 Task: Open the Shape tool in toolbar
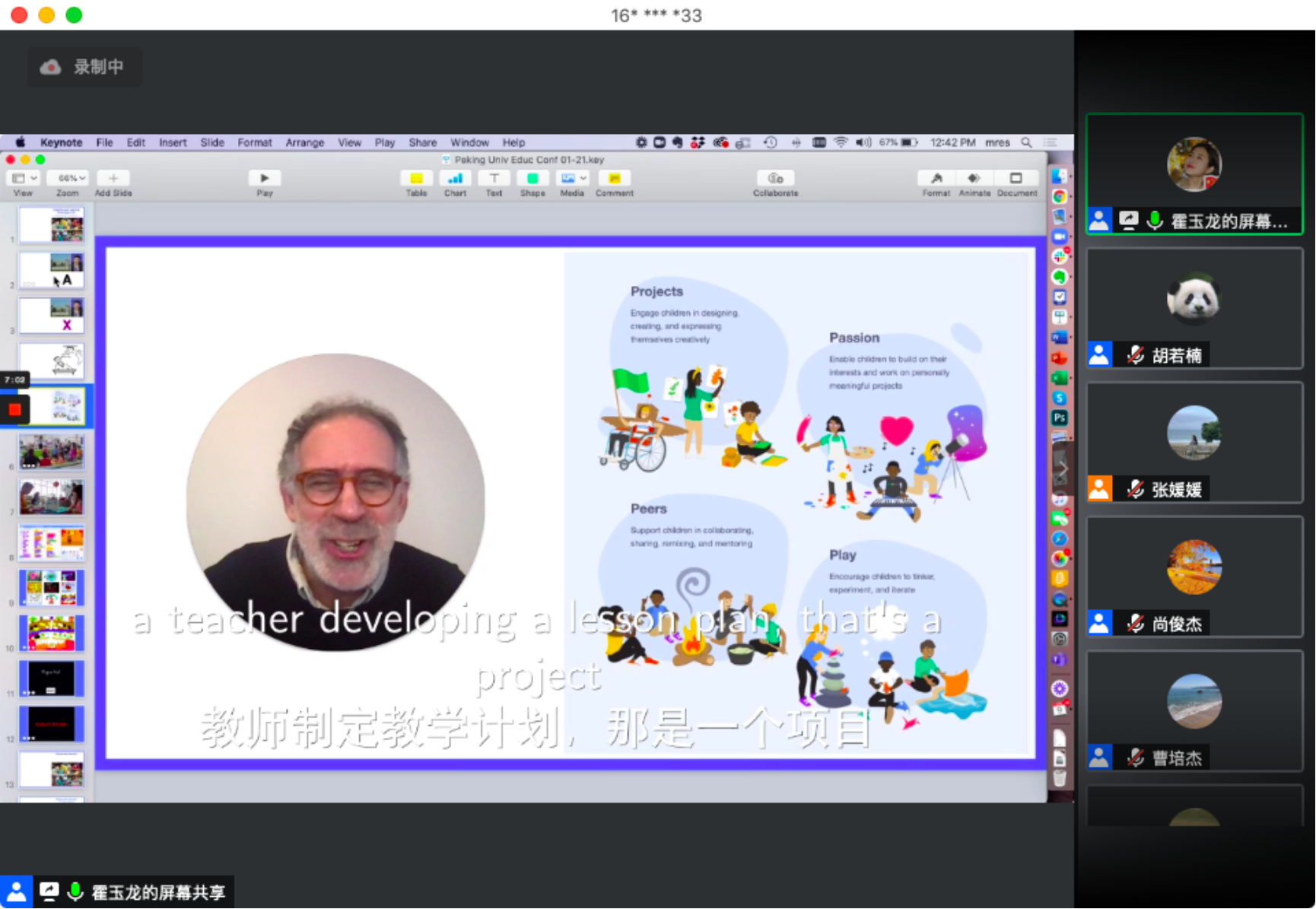[x=532, y=179]
